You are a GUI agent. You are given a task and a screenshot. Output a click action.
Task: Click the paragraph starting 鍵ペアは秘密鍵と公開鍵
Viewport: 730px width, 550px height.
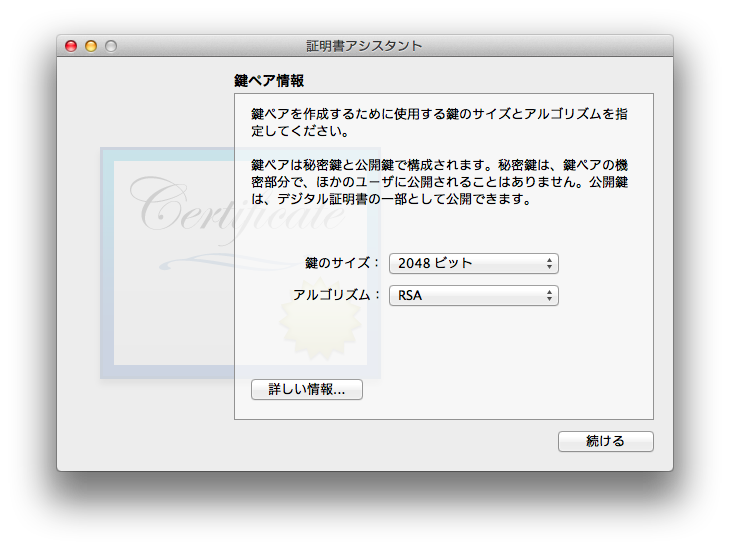point(439,182)
